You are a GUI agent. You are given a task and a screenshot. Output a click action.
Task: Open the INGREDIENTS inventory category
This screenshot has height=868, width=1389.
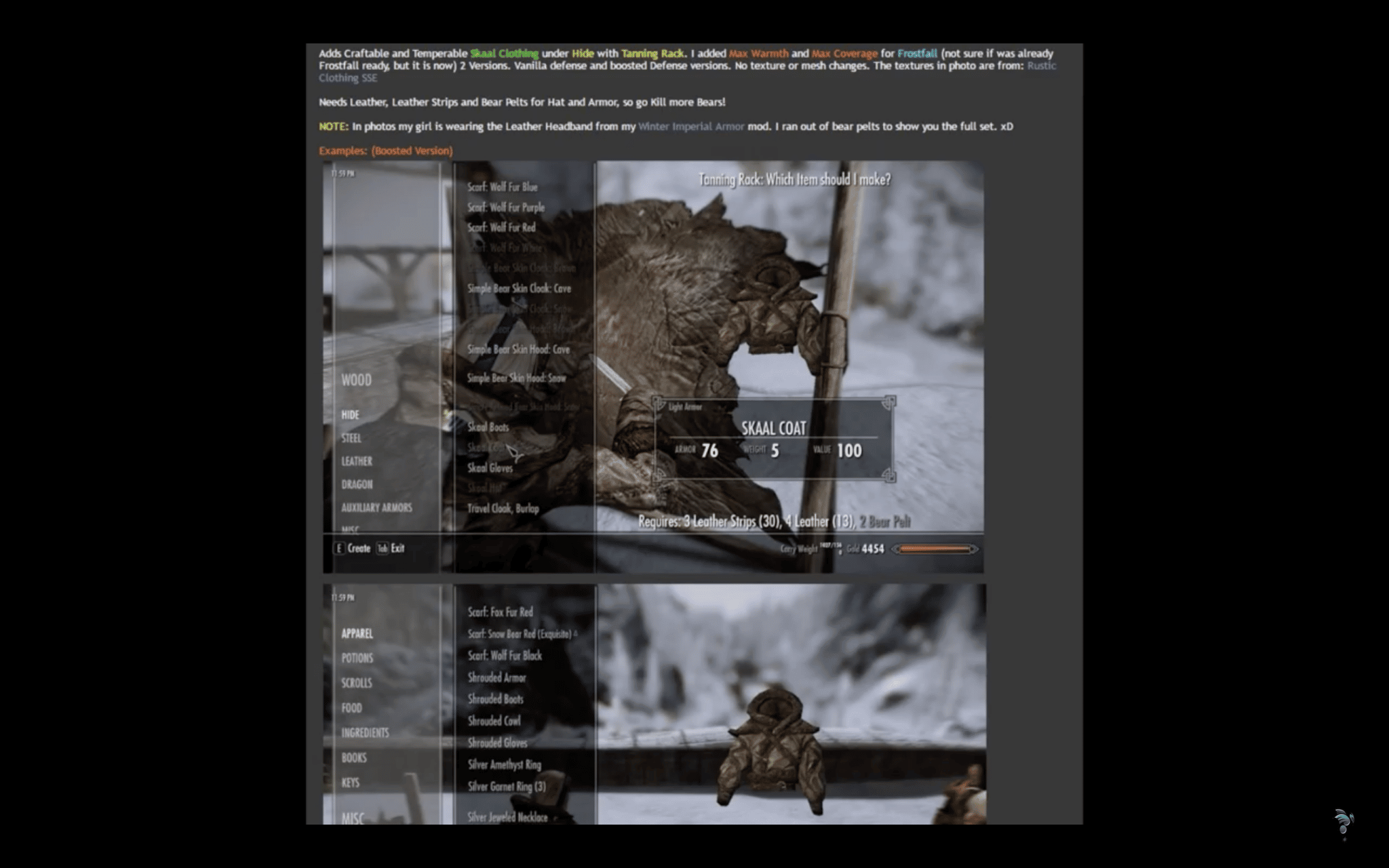point(365,733)
